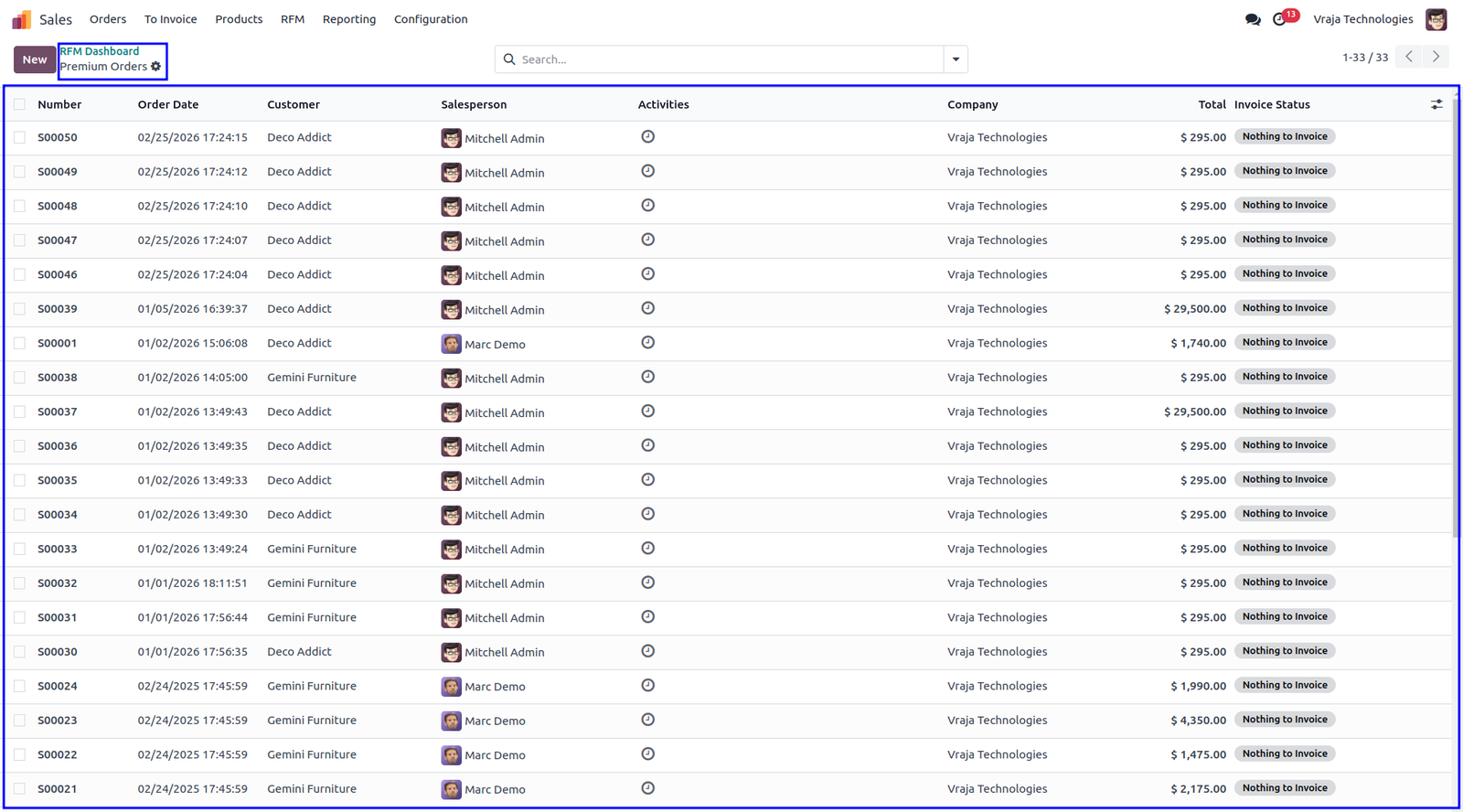Go back to RFM Dashboard breadcrumb

pyautogui.click(x=100, y=51)
